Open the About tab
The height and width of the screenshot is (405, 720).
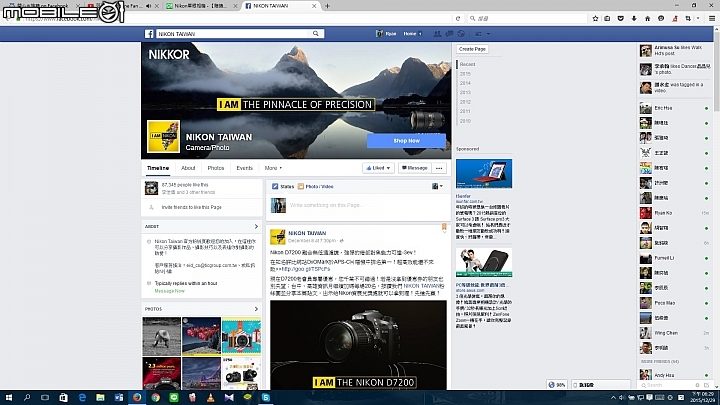click(x=188, y=168)
